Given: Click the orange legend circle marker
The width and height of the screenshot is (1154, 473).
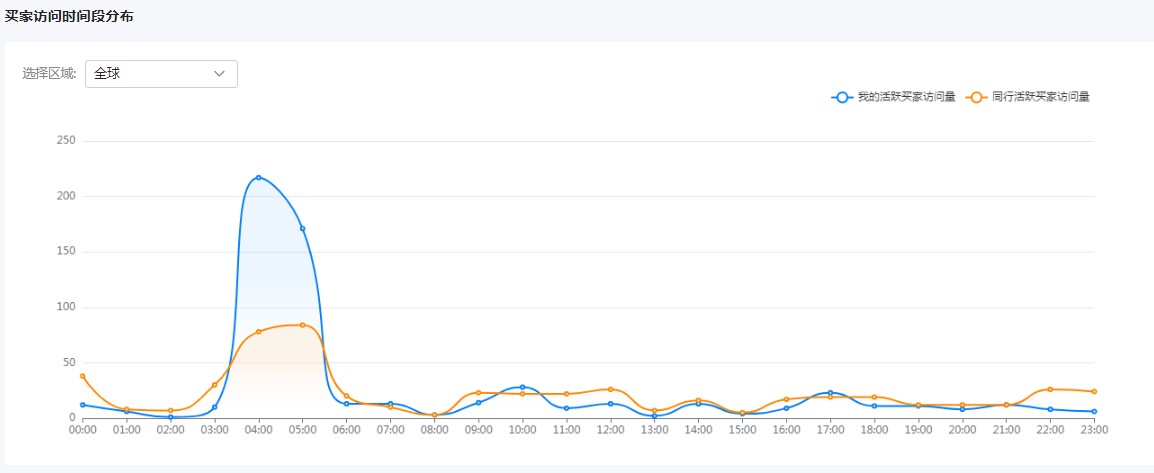Looking at the screenshot, I should [x=976, y=97].
